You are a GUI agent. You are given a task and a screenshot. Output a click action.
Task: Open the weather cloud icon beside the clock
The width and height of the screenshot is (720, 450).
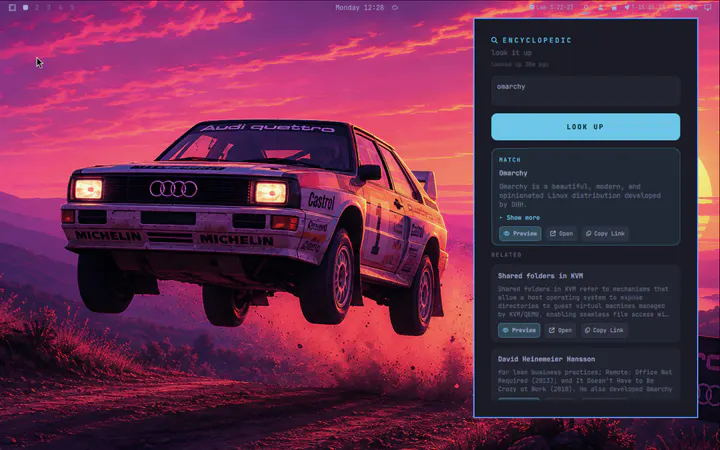click(395, 7)
